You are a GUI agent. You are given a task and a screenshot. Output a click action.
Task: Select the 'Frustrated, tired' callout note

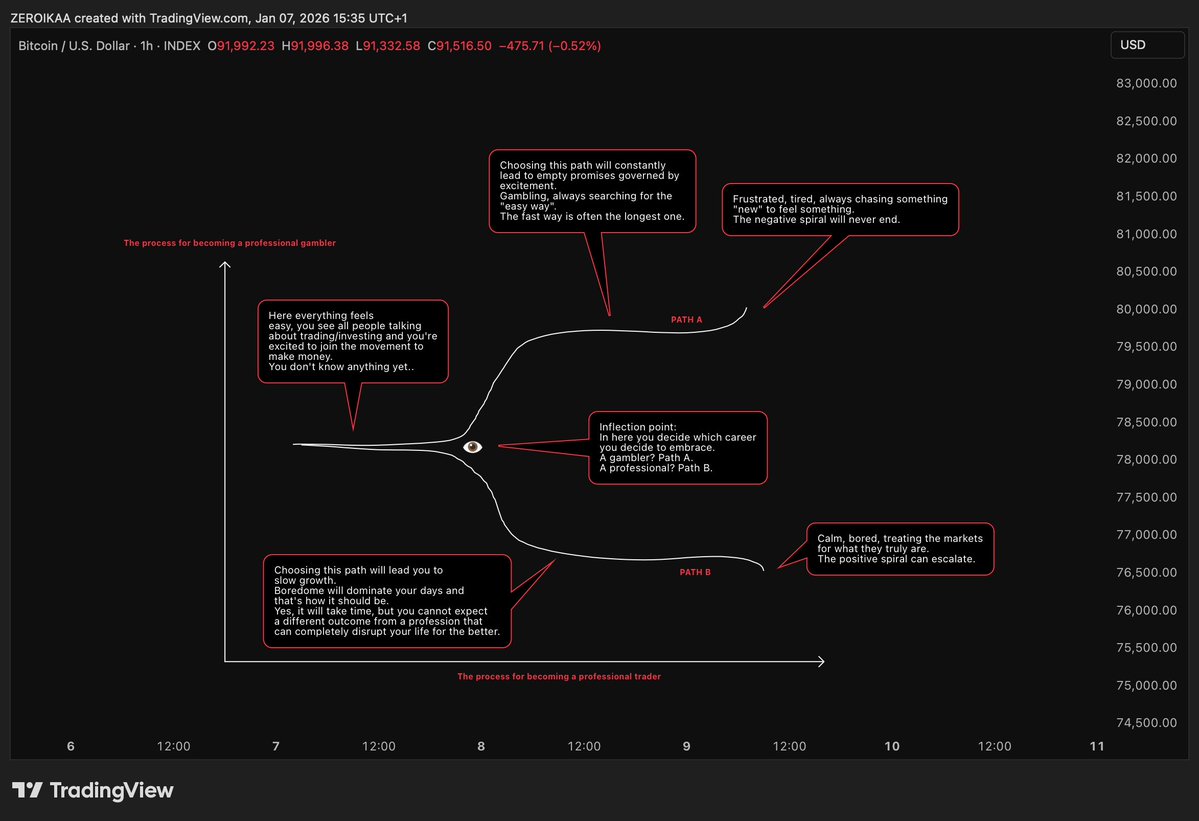[840, 209]
